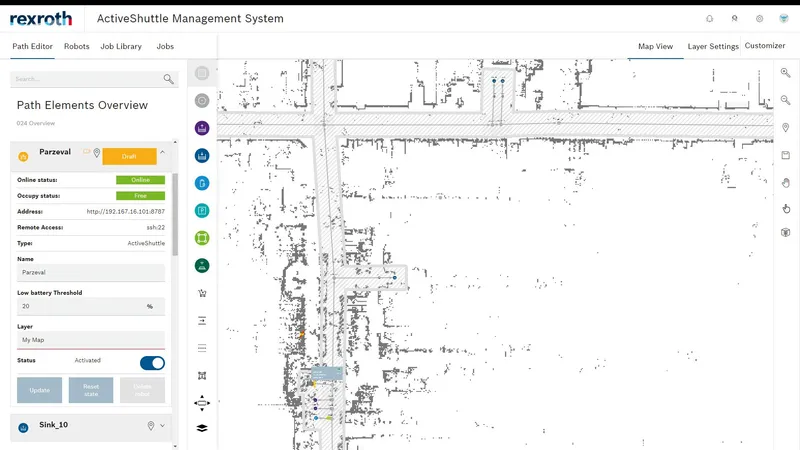
Task: Click the ActiveShuttle type value
Action: 146,243
